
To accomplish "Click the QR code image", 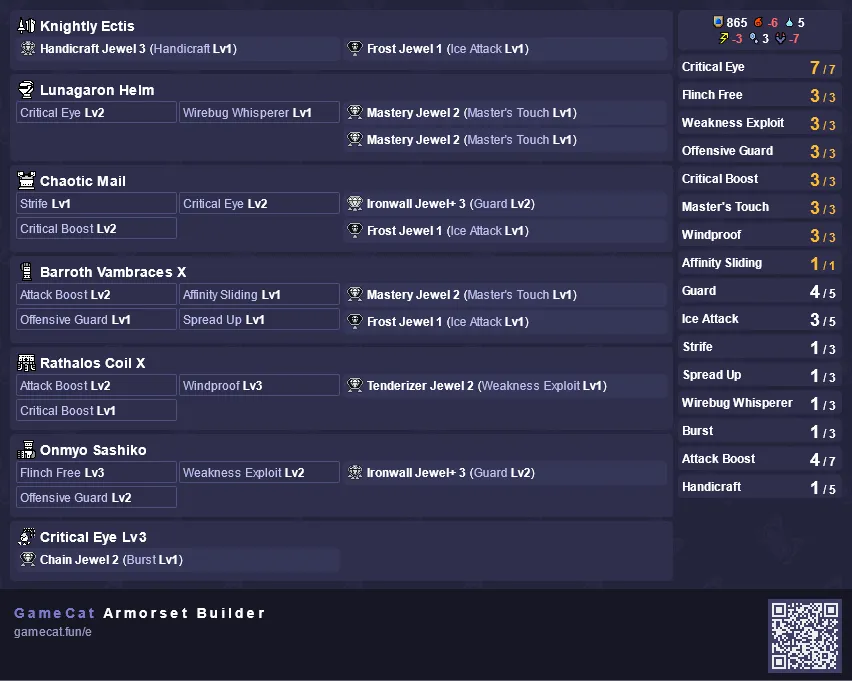I will click(x=805, y=635).
